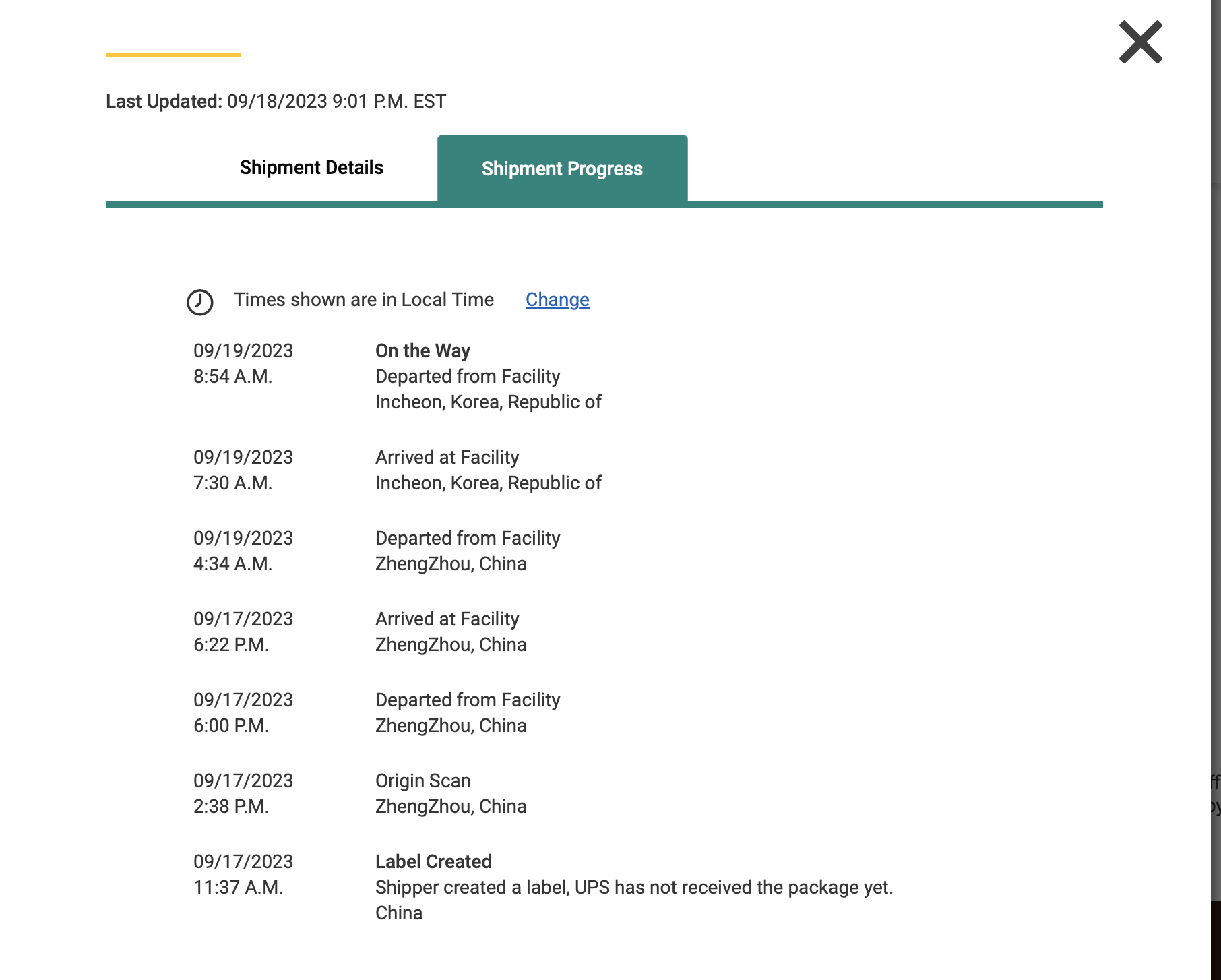Viewport: 1221px width, 980px height.
Task: Click the 6:00 P.M. departure time
Action: pyautogui.click(x=231, y=726)
